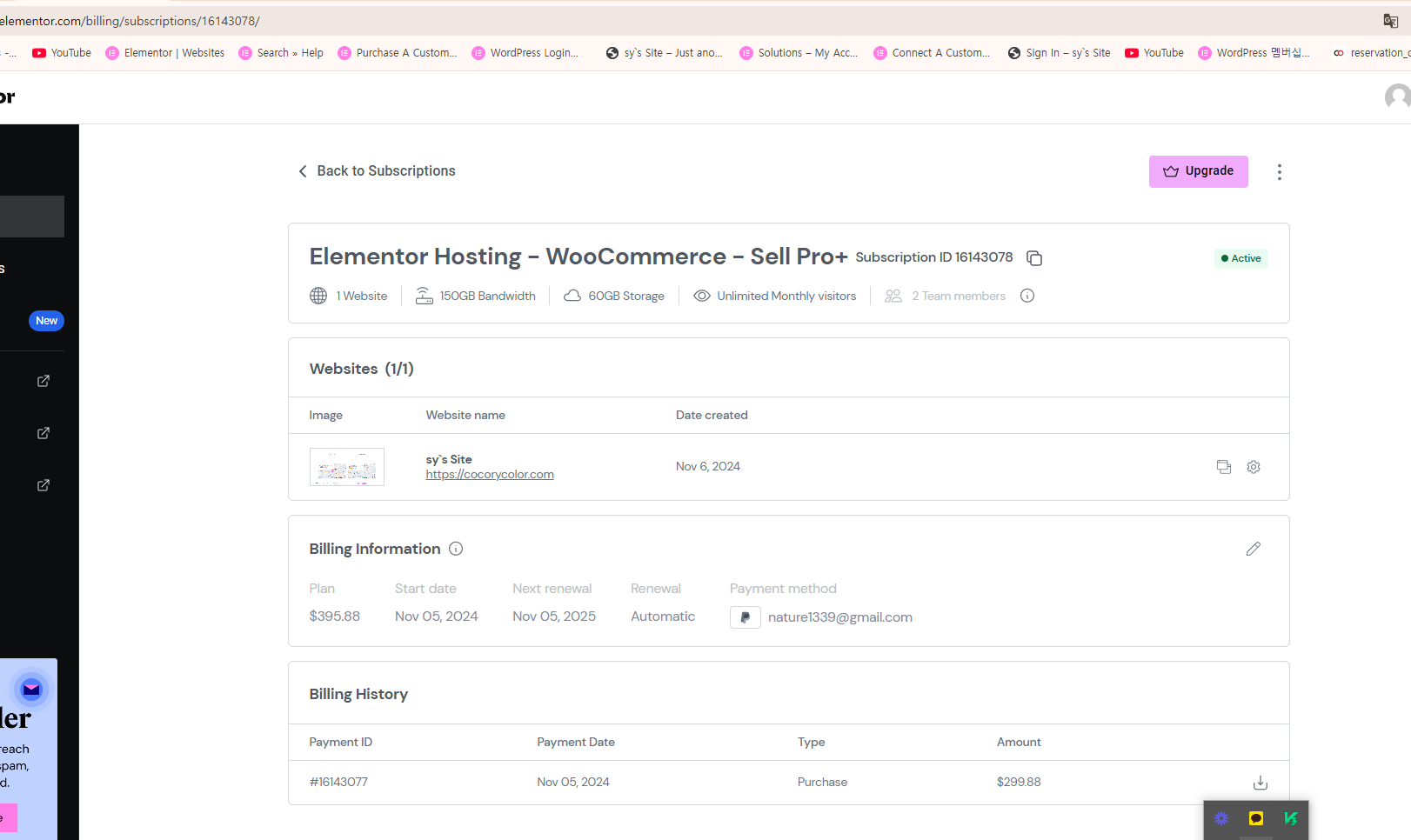
Task: Open Sign In – sy's Site bookmark
Action: 1059,53
